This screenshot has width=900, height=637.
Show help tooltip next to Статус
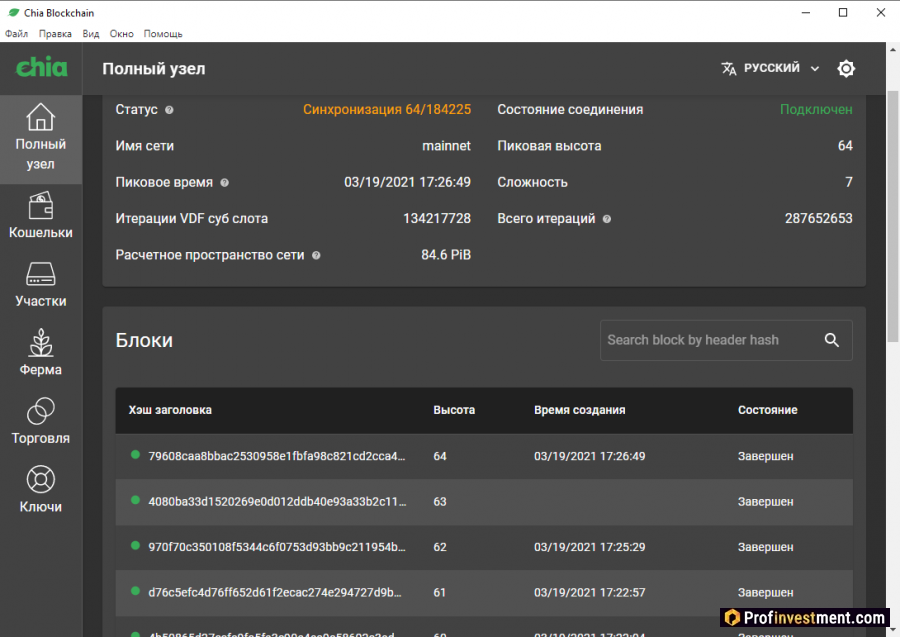pyautogui.click(x=169, y=110)
